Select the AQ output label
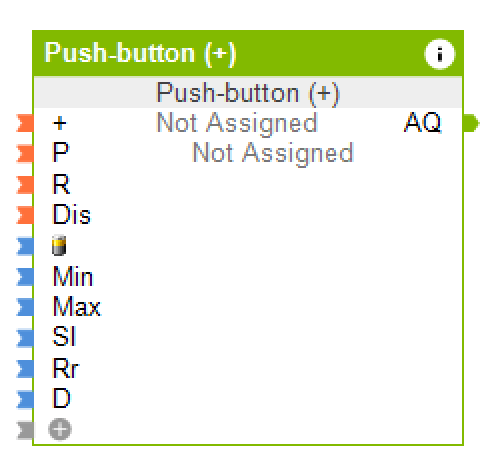Viewport: 494px width, 476px height. tap(423, 123)
